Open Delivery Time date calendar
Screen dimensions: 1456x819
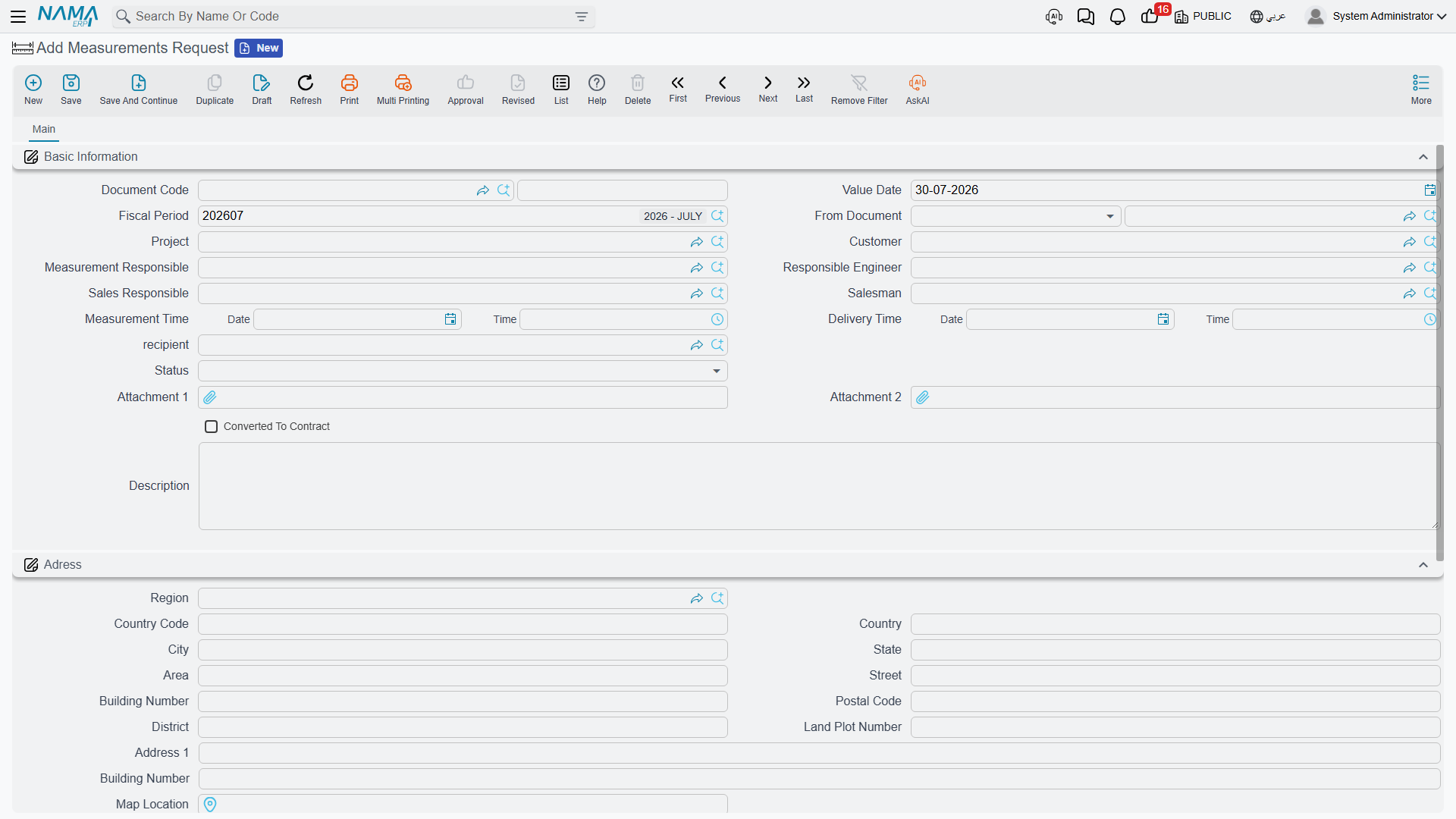click(x=1163, y=319)
